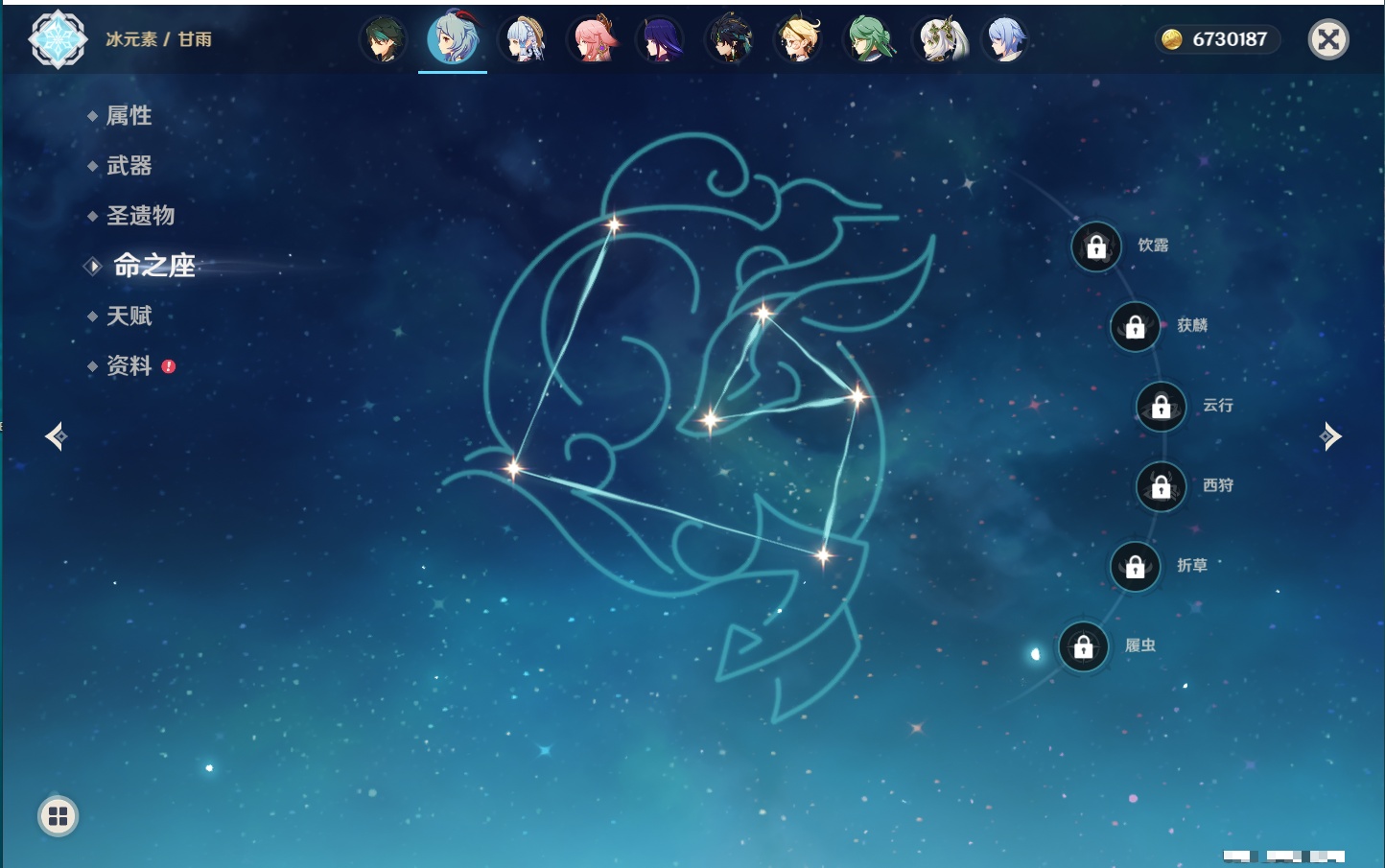Select the Ayaka avatar with straw hat
1385x868 pixels.
(523, 39)
